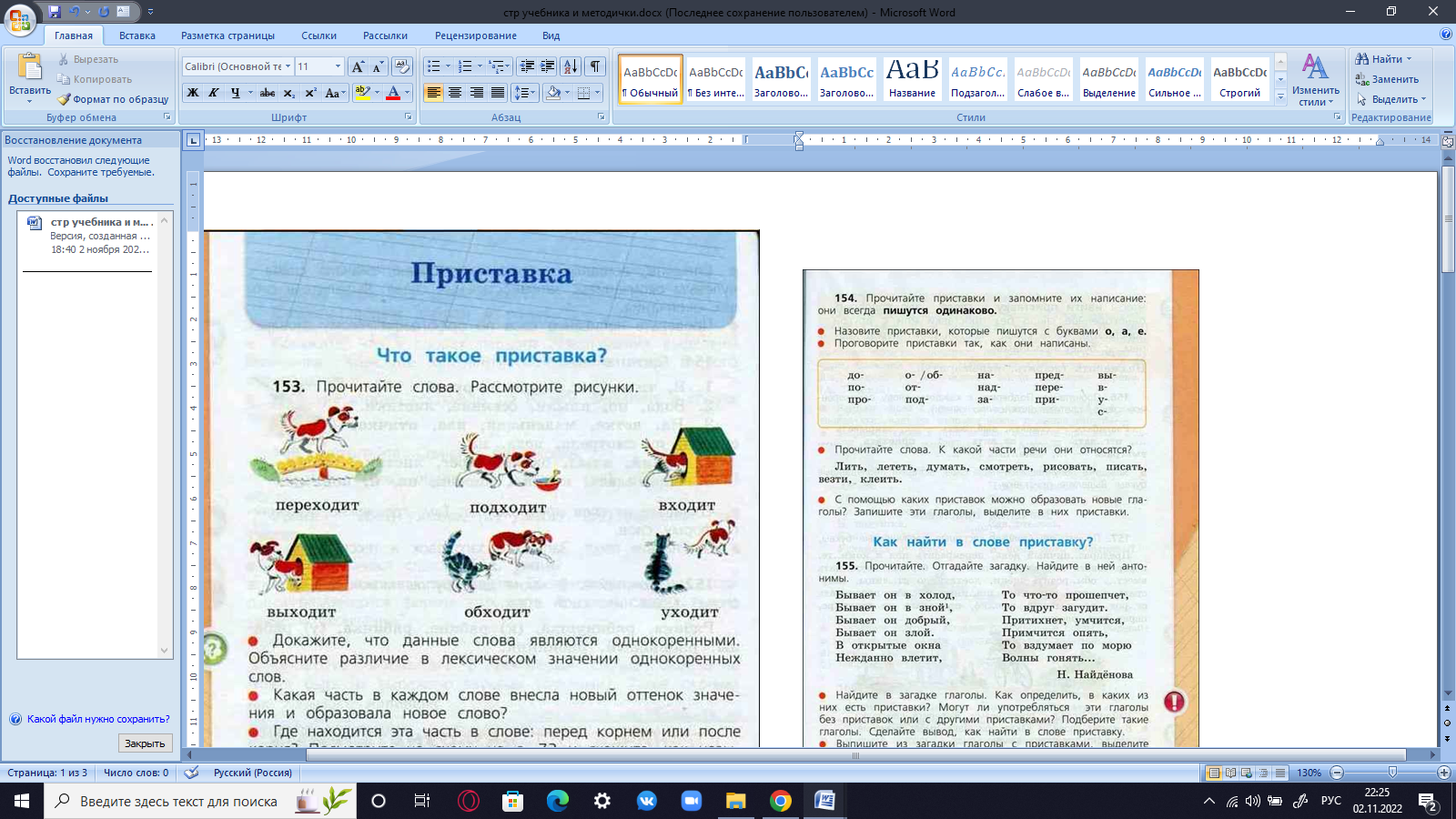Click the Sort icon
The height and width of the screenshot is (819, 1456).
click(571, 66)
